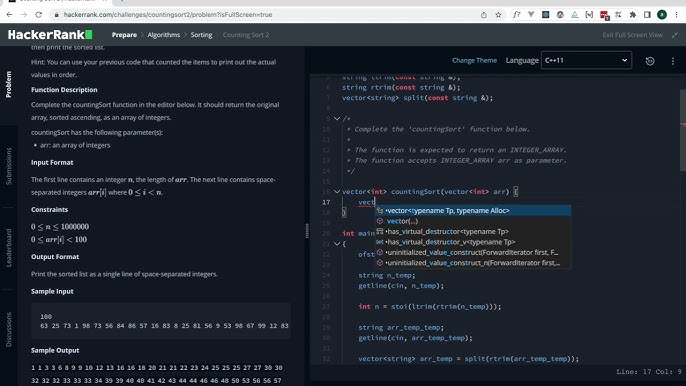The image size is (686, 386).
Task: Go back with the browser back arrow
Action: coord(10,14)
